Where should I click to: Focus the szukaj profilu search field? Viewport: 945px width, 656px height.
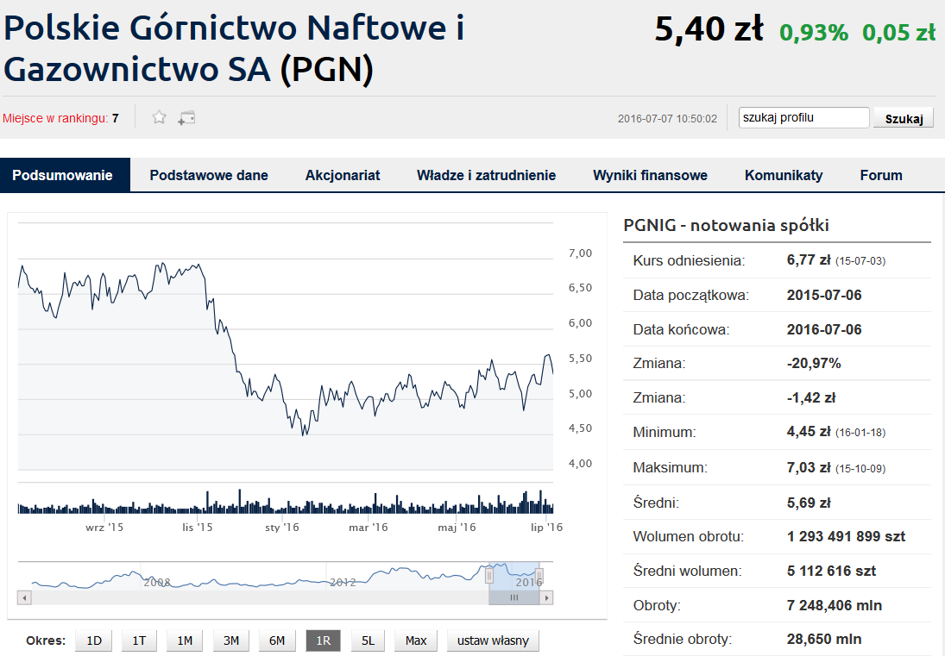coord(804,118)
